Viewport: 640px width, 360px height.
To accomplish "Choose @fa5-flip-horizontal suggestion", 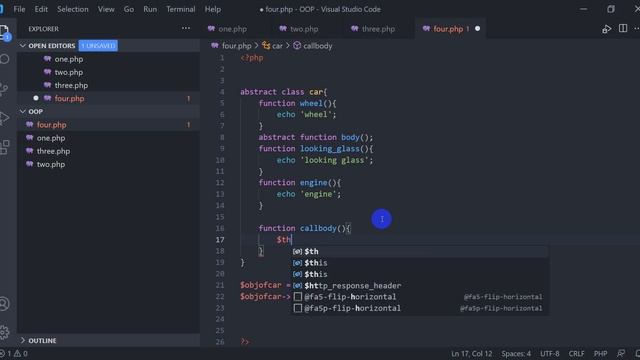I will [420, 297].
